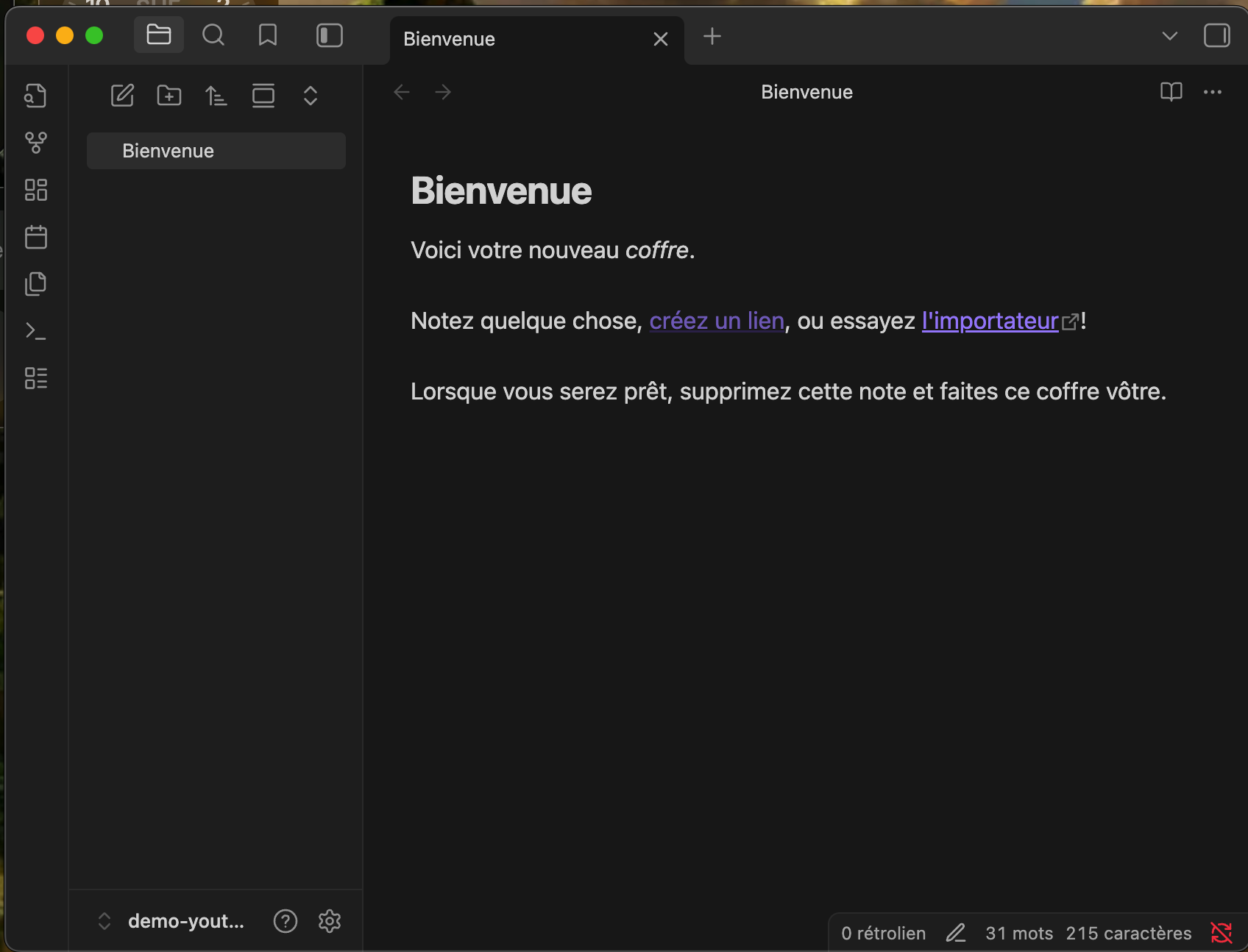Open the quick switcher icon in ribbon
The height and width of the screenshot is (952, 1248).
(x=35, y=96)
